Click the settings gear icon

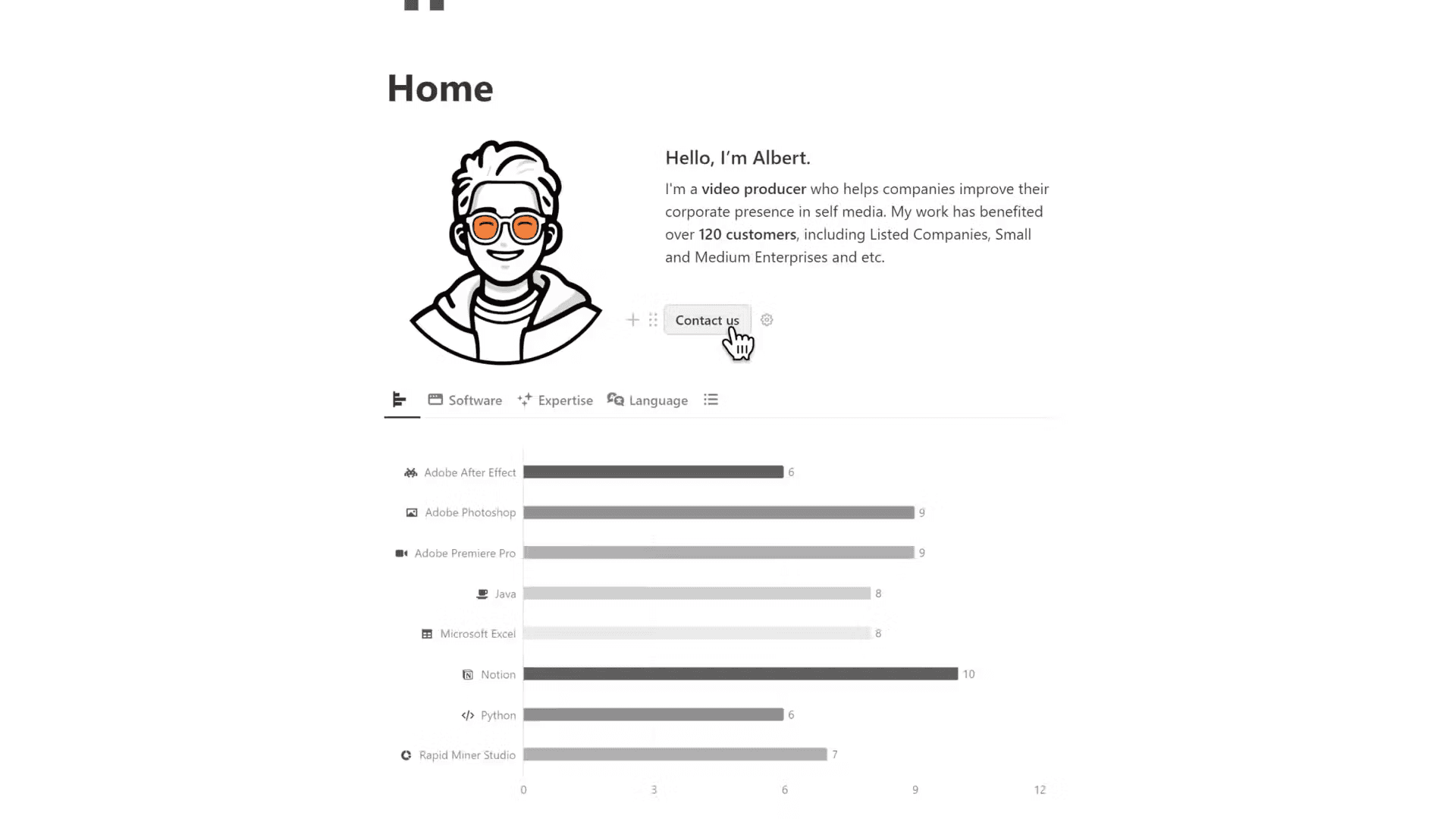click(x=767, y=319)
